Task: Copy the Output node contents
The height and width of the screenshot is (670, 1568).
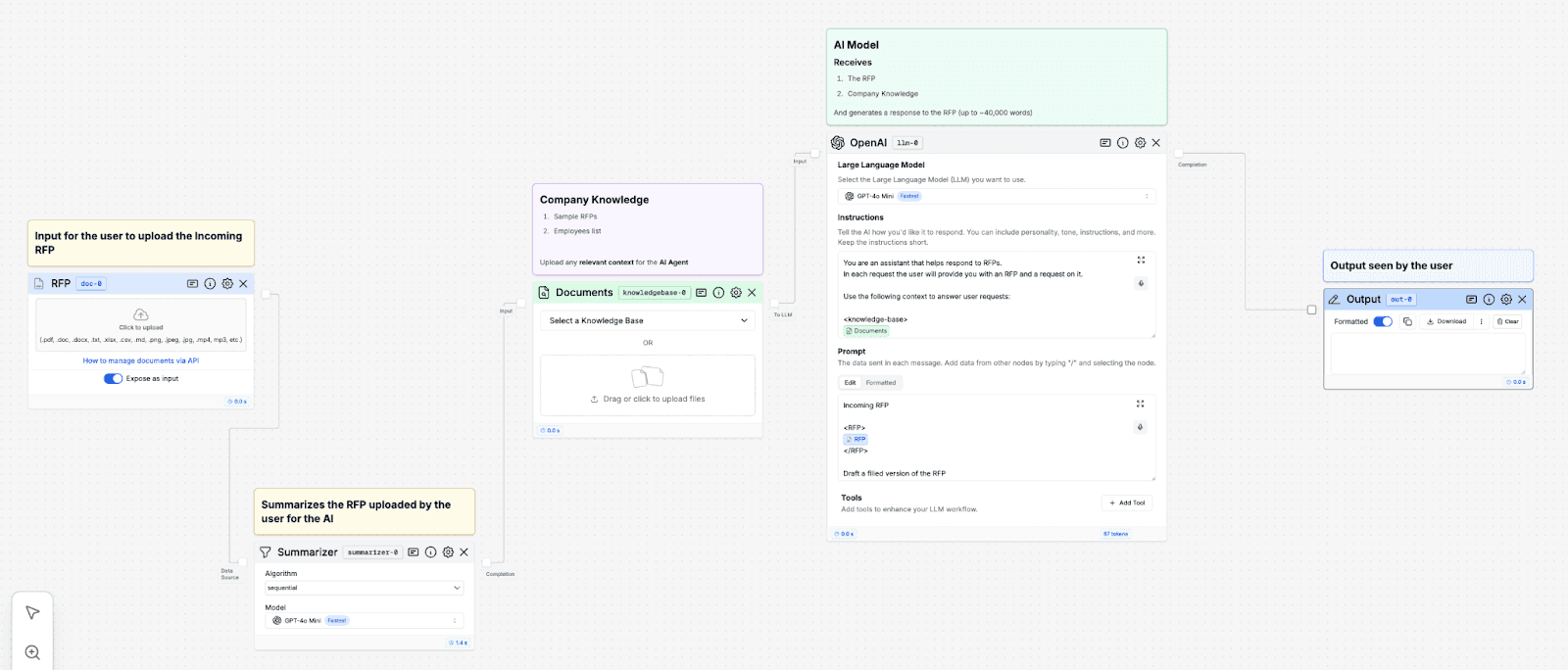Action: (1407, 321)
